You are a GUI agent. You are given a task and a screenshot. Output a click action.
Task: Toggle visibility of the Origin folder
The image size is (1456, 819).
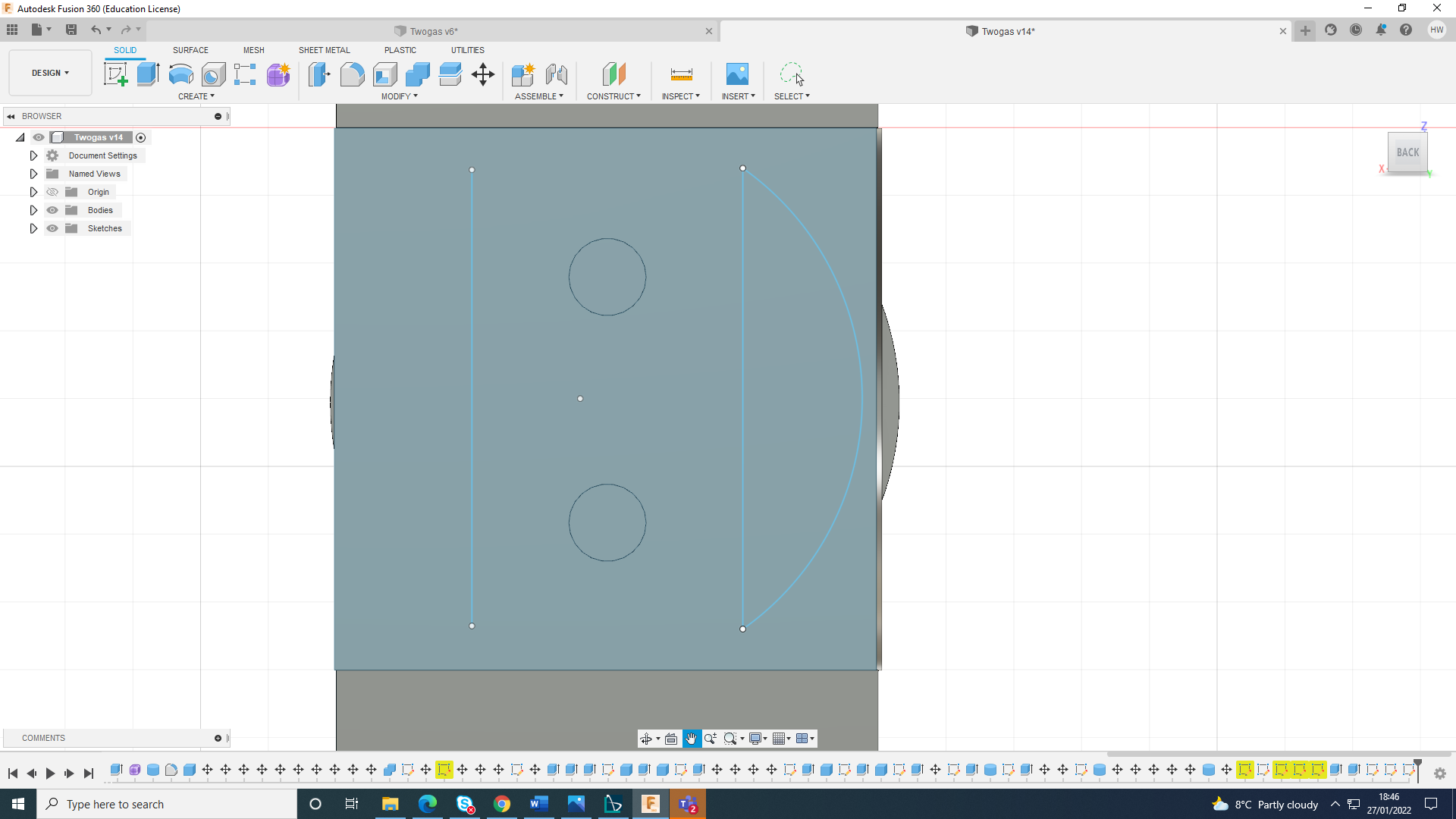pos(52,192)
